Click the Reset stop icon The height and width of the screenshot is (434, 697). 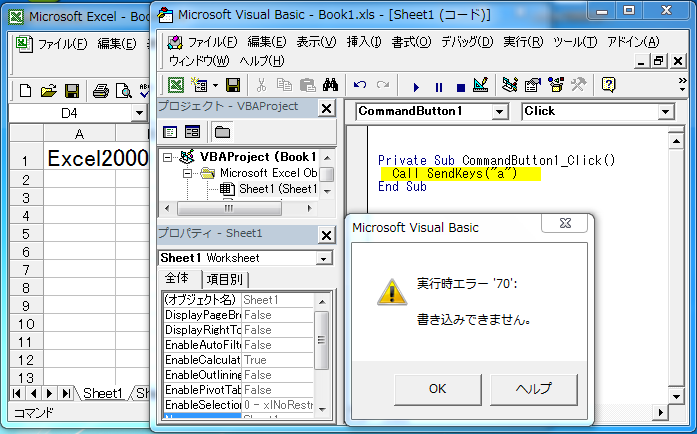coord(461,88)
